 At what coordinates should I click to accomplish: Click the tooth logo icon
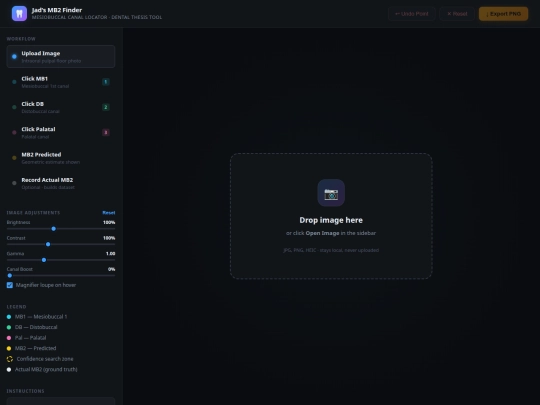[19, 14]
